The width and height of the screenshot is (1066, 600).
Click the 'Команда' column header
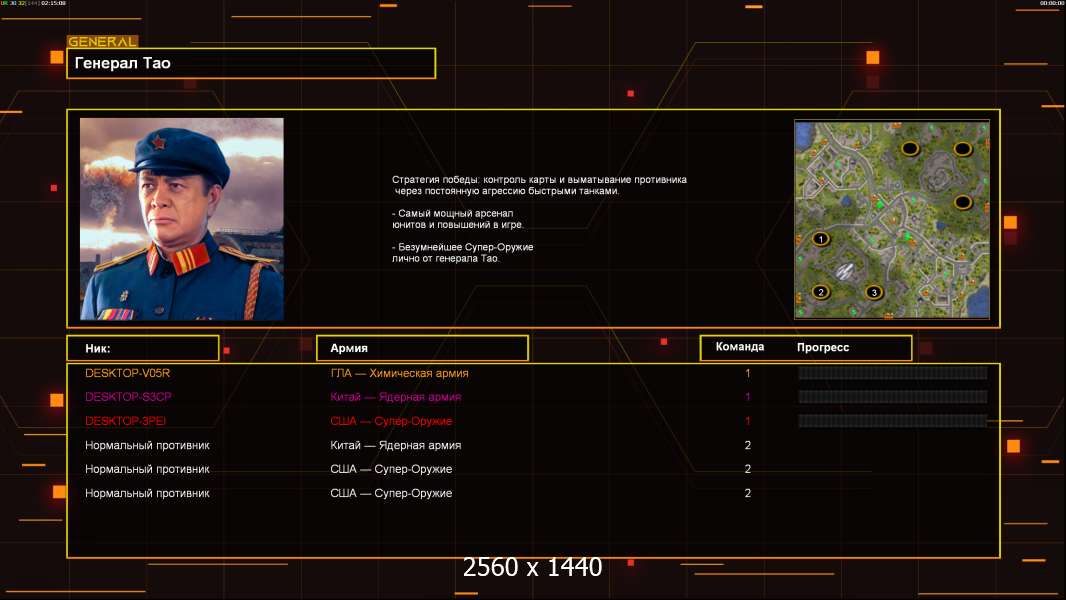(740, 347)
